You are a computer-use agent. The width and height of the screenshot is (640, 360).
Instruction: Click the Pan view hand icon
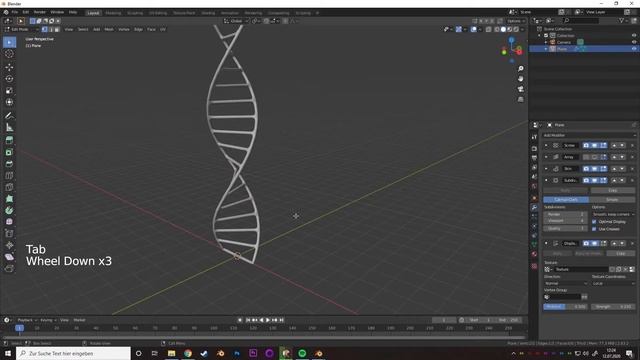tap(520, 79)
